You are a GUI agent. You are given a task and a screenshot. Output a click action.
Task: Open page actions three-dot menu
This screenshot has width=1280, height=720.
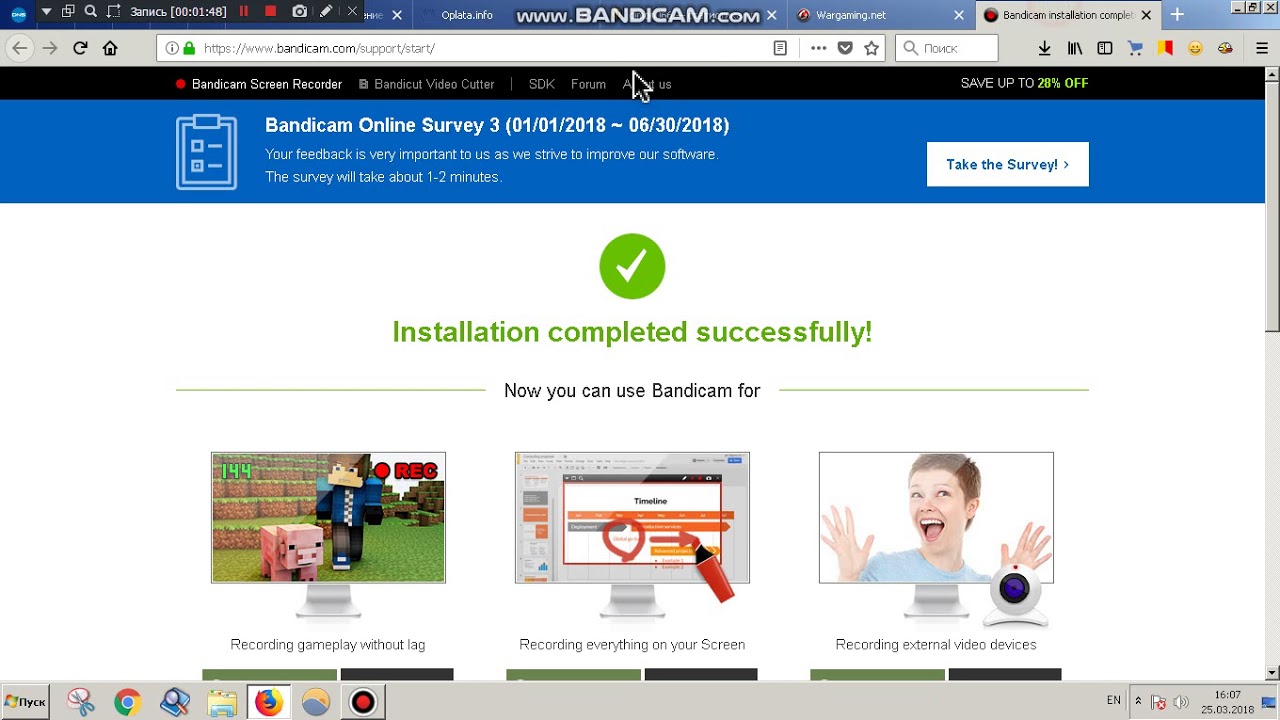click(x=818, y=48)
